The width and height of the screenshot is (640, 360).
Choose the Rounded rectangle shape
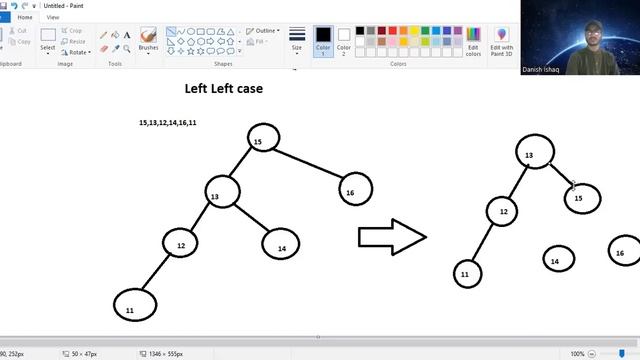coord(211,31)
